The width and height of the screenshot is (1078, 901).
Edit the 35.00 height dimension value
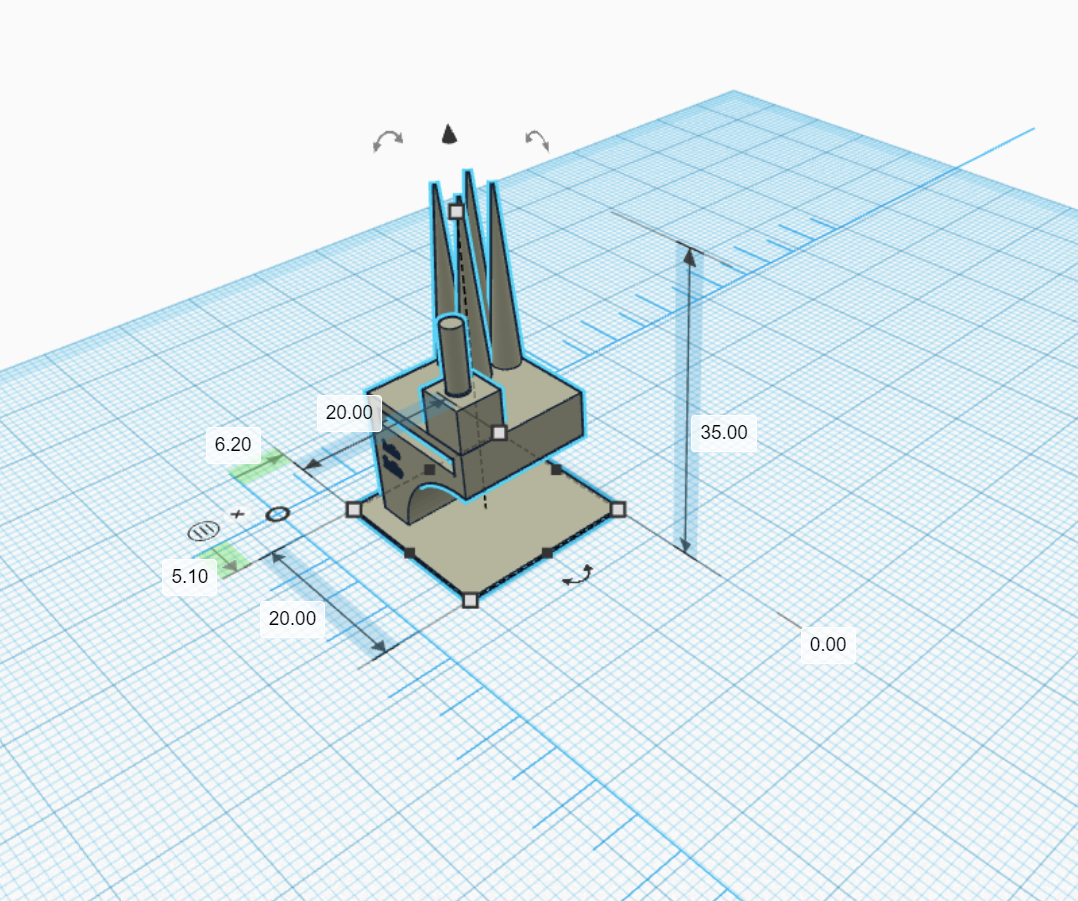point(724,432)
